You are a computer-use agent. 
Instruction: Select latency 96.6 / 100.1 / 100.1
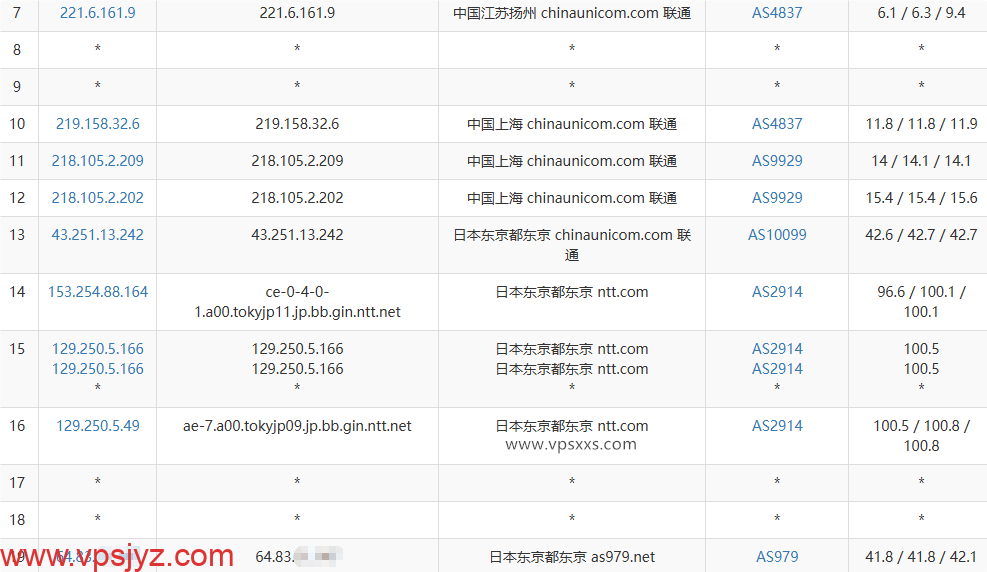pyautogui.click(x=921, y=302)
